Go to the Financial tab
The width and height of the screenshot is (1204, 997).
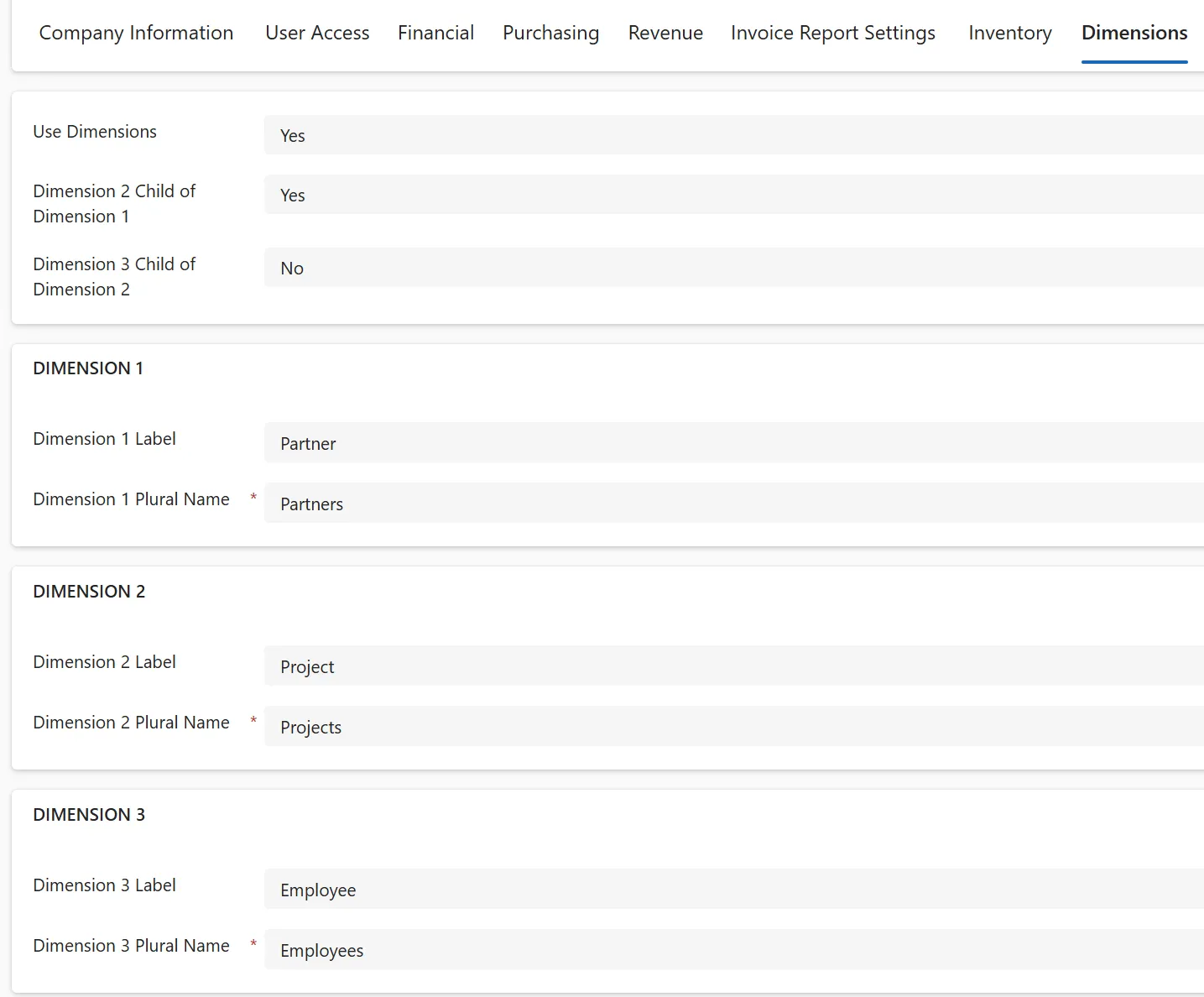[435, 33]
